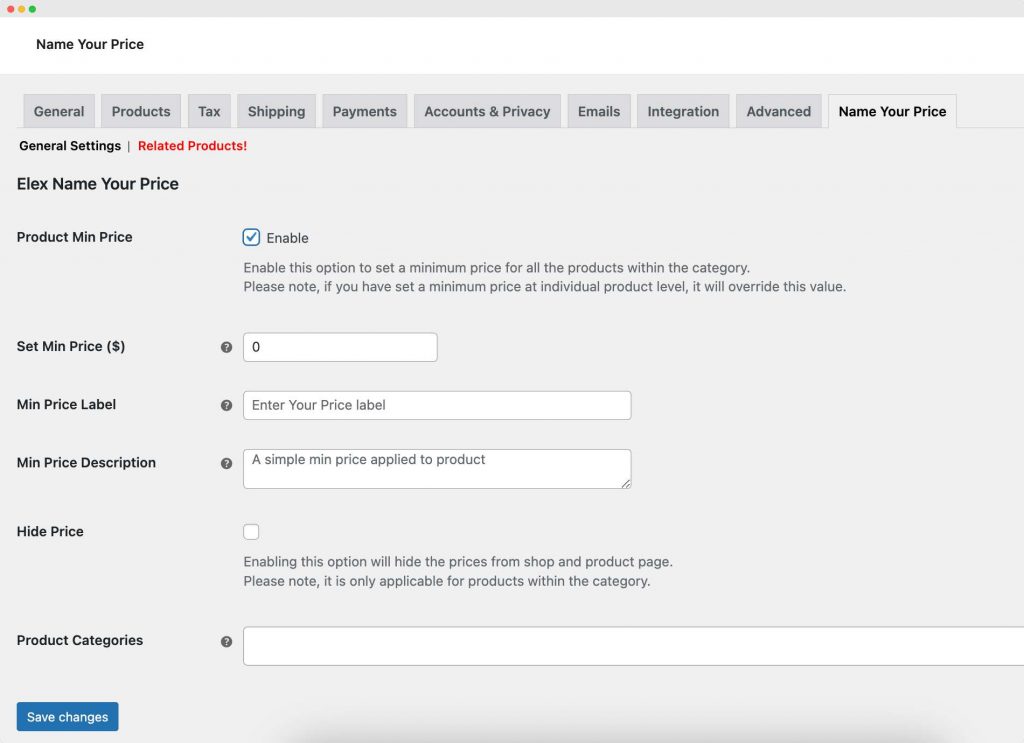Viewport: 1024px width, 743px height.
Task: Open help tooltip for Set Min Price
Action: [226, 347]
